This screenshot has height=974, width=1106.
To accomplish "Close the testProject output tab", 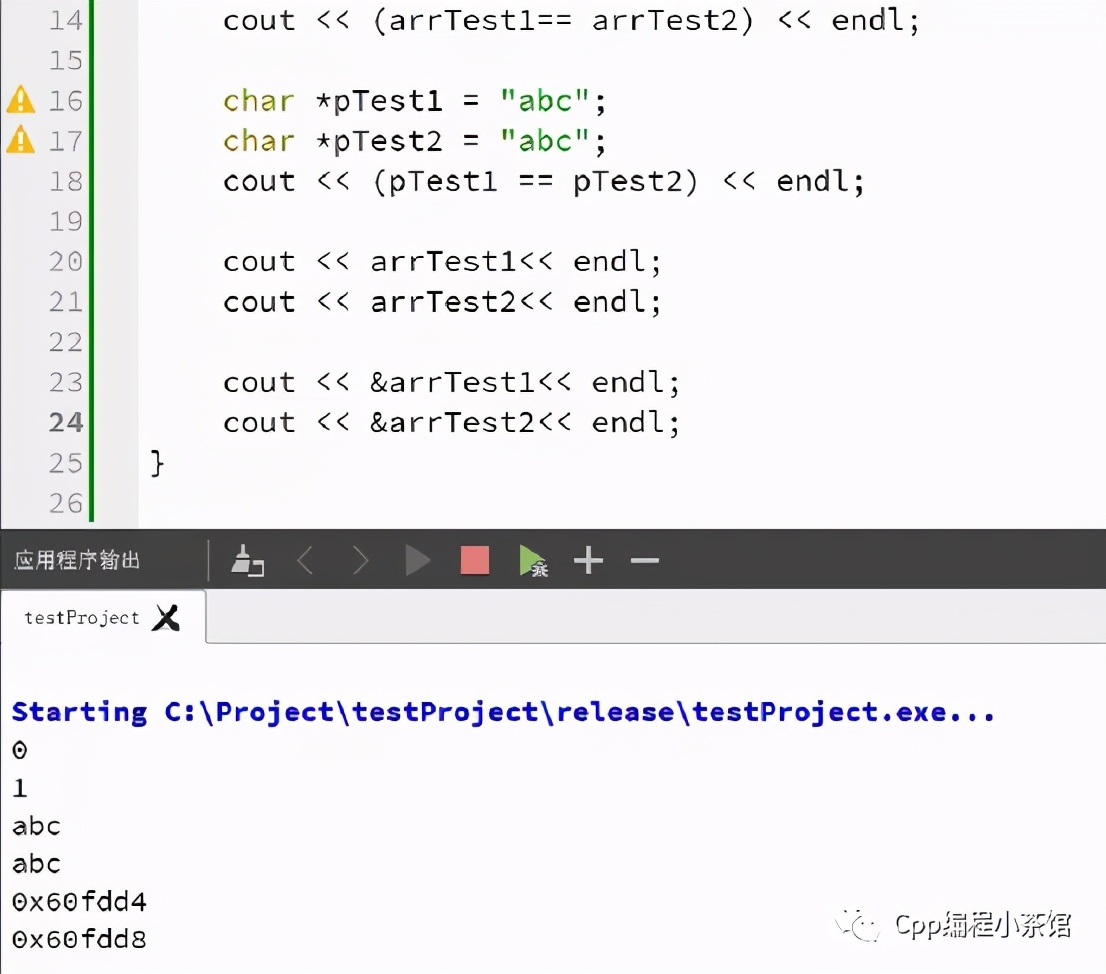I will [166, 618].
